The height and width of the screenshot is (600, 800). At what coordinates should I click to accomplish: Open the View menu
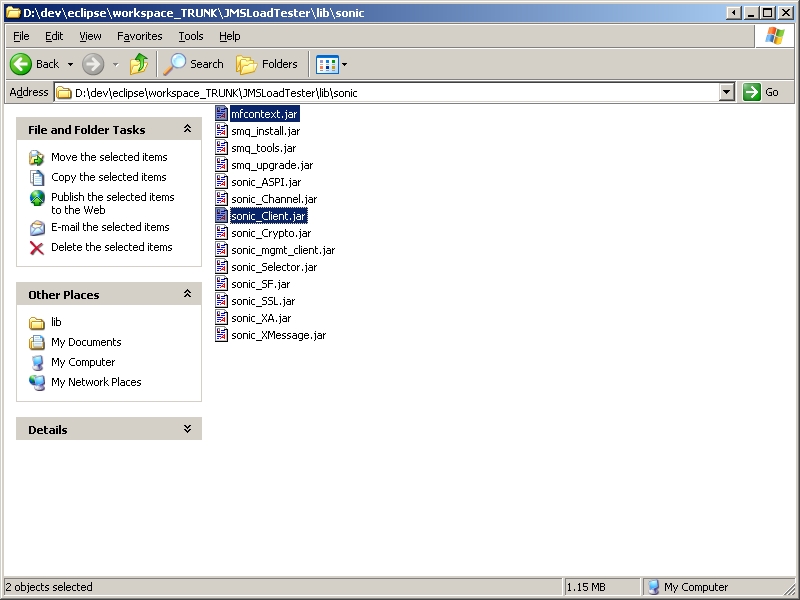pyautogui.click(x=90, y=36)
